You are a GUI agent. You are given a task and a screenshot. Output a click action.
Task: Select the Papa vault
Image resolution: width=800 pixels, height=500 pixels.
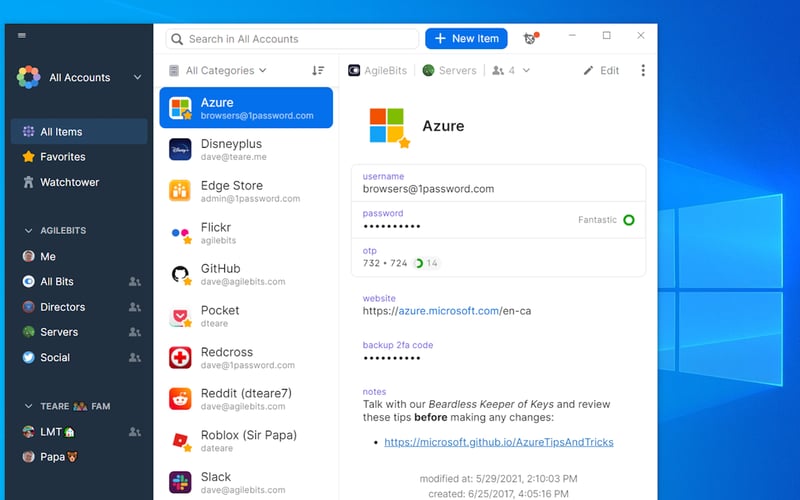[x=79, y=457]
